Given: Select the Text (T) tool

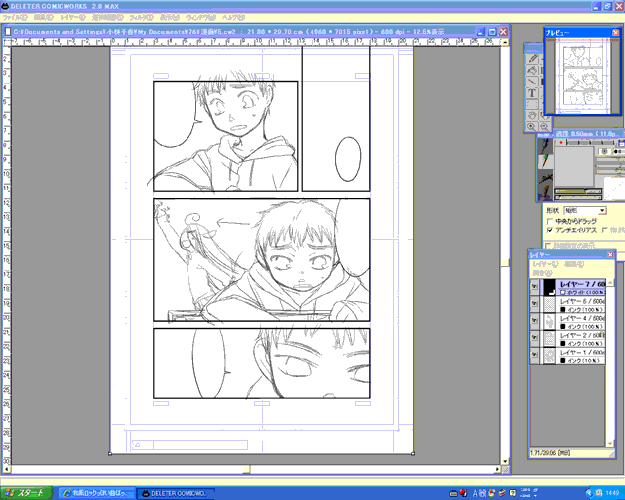Looking at the screenshot, I should click(x=532, y=93).
